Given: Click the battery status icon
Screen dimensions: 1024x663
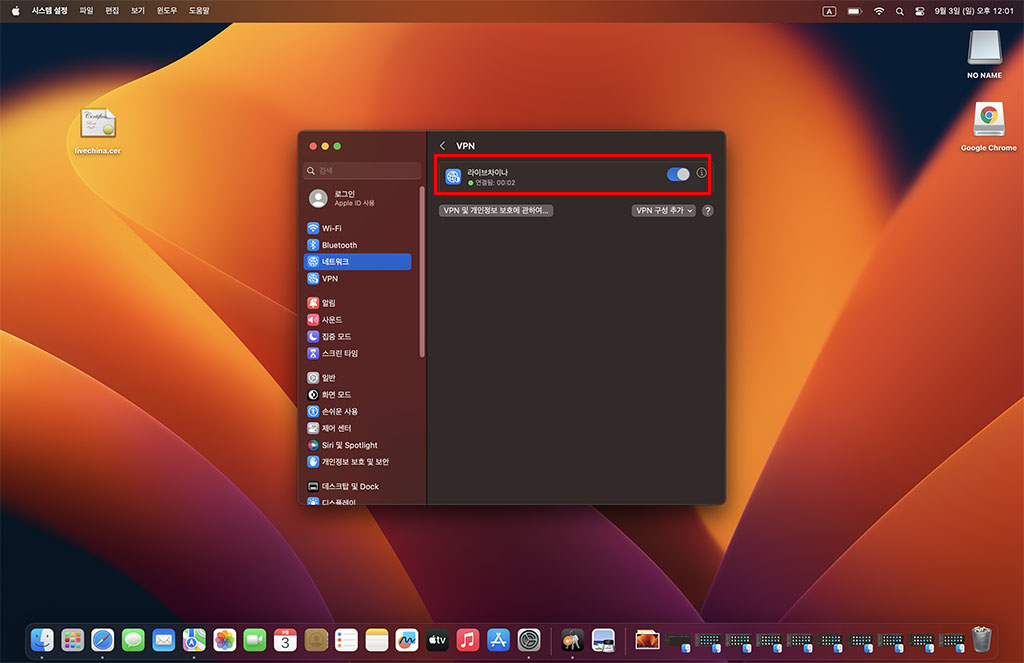Looking at the screenshot, I should (855, 11).
